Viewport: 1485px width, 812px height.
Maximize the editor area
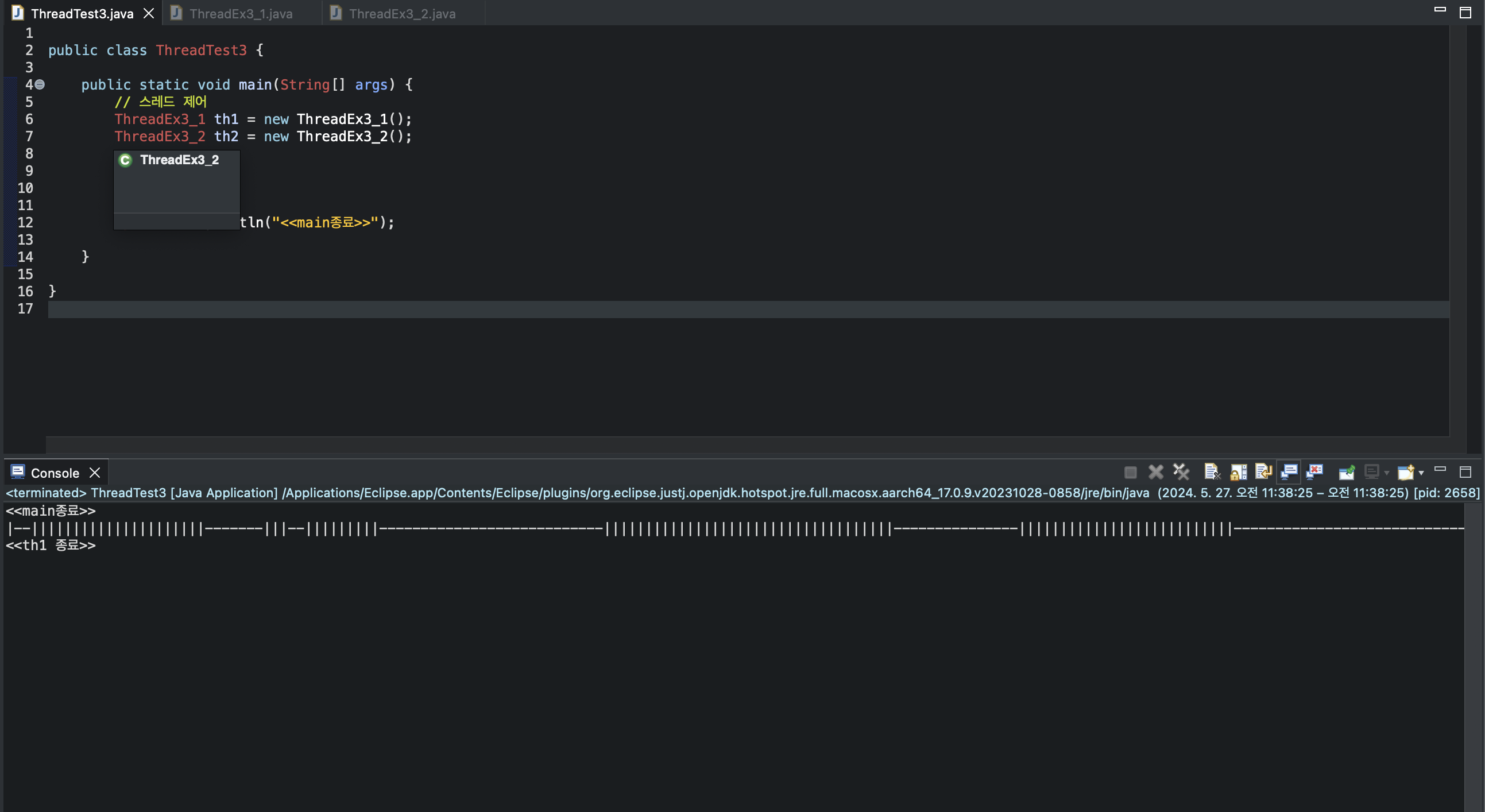click(x=1465, y=13)
